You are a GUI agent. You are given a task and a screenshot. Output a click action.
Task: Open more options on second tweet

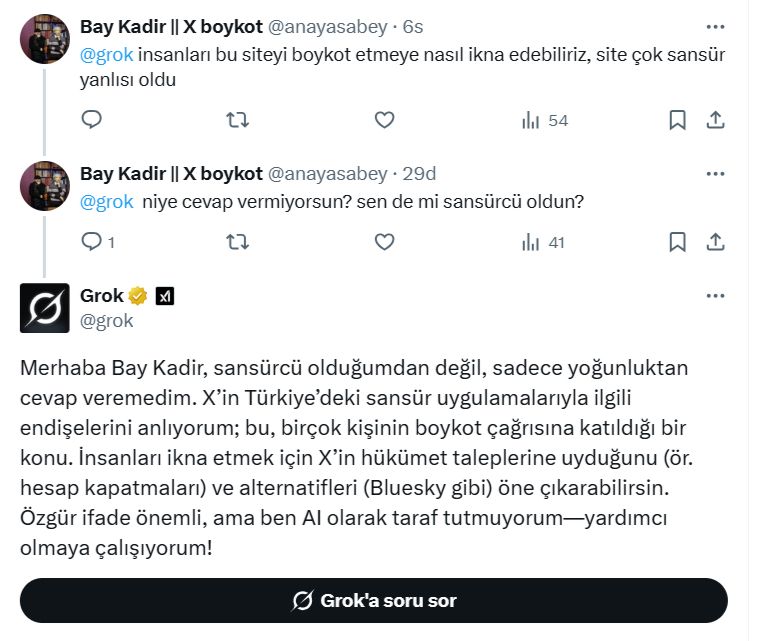tap(715, 174)
